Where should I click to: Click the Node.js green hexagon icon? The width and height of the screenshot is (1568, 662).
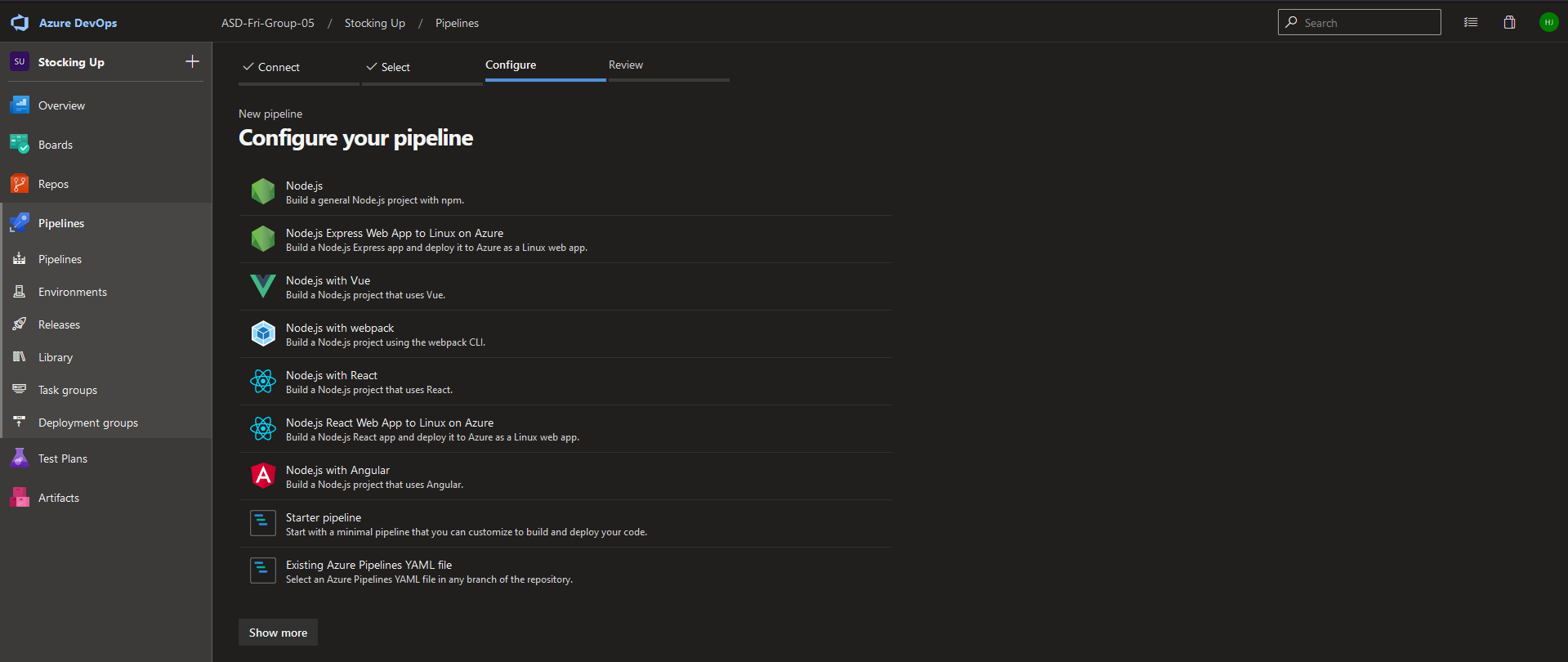click(x=263, y=191)
